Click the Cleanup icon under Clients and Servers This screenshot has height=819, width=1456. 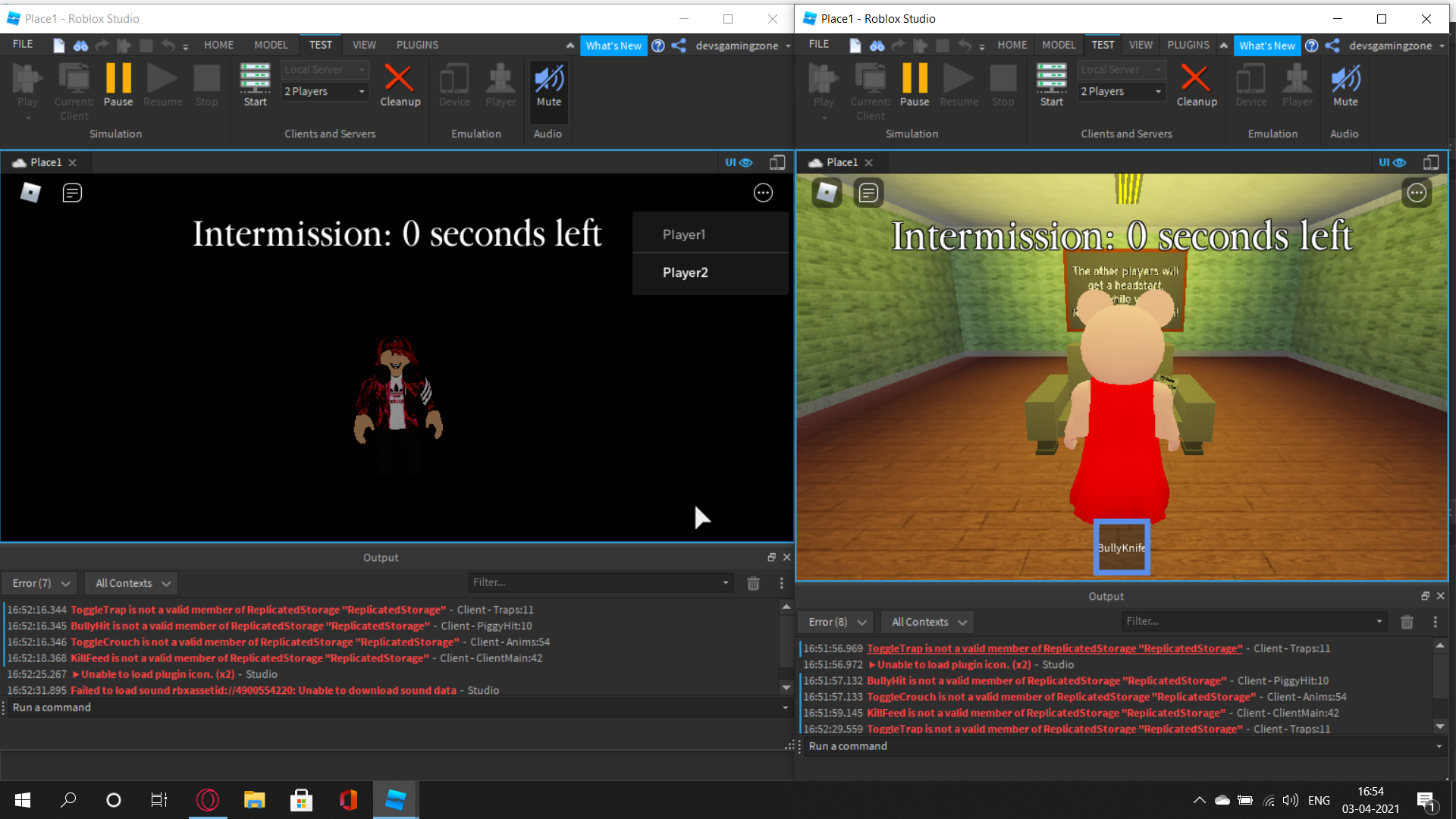click(400, 83)
